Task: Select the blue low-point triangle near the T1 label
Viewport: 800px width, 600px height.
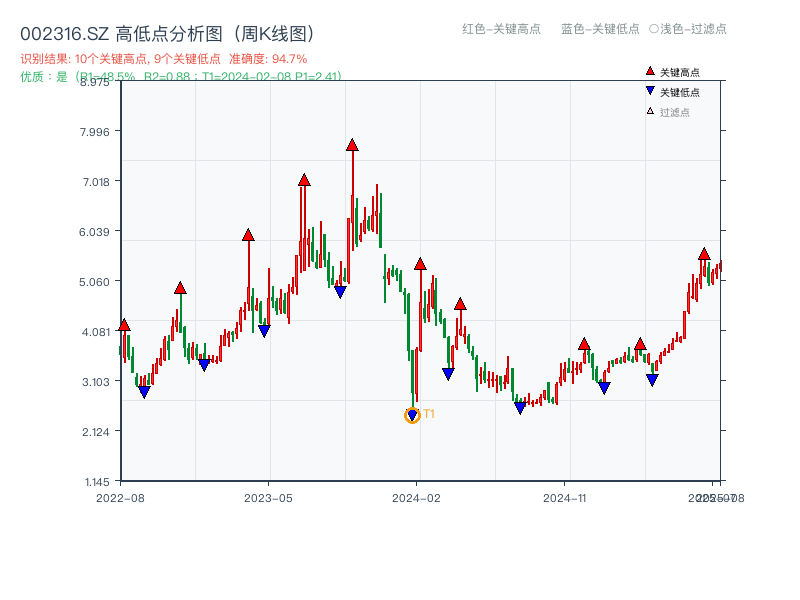Action: pos(411,413)
